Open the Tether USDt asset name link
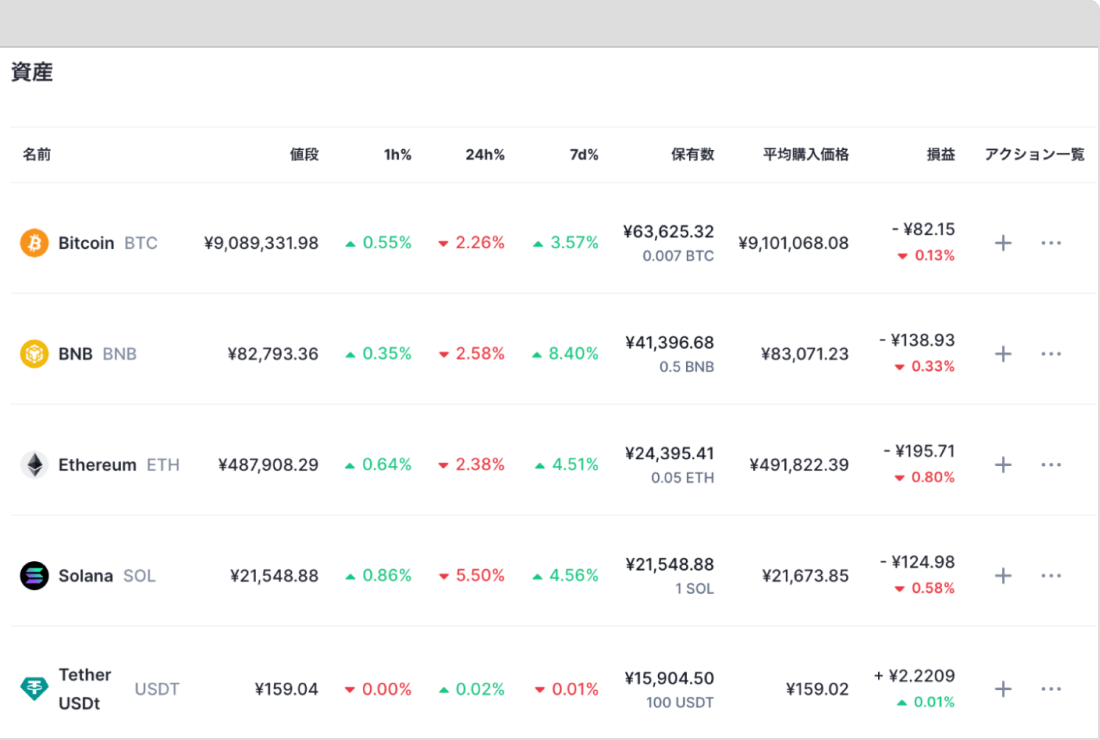1100x740 pixels. (x=85, y=689)
